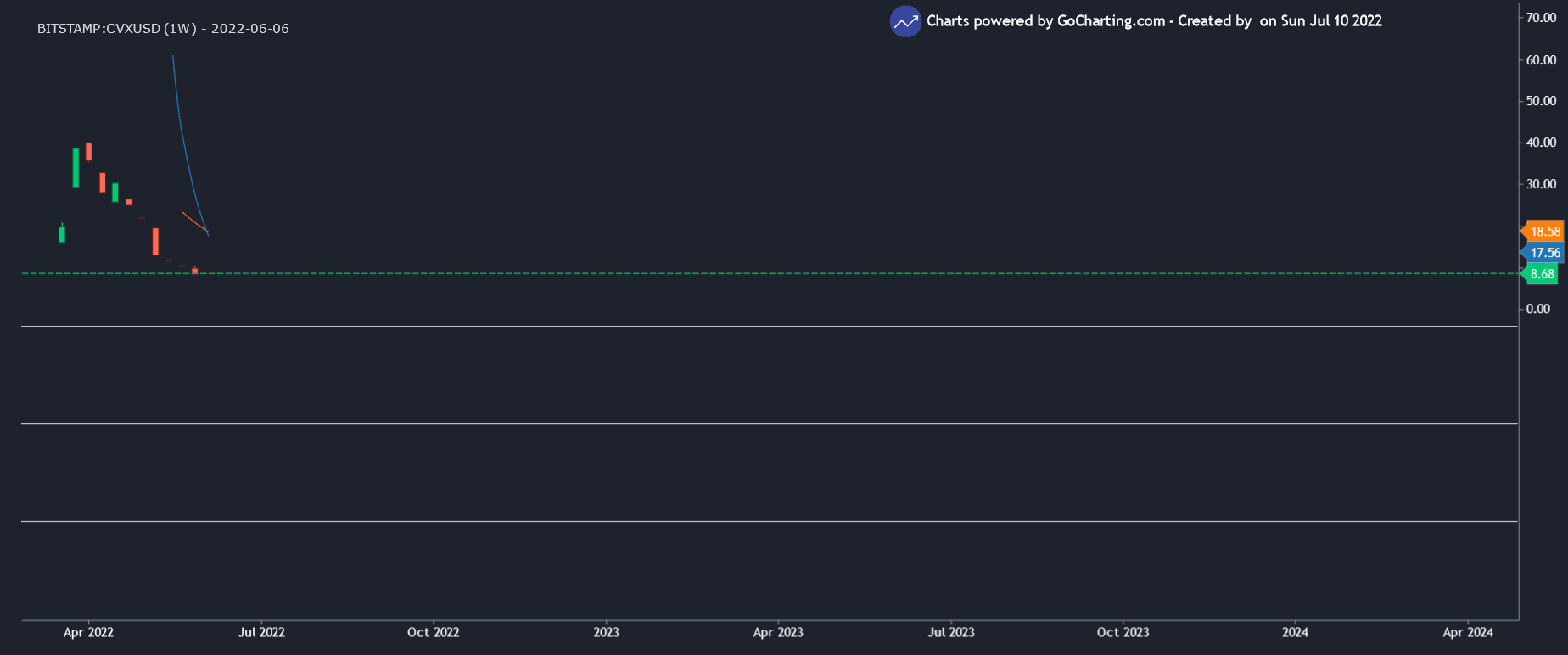
Task: Click the blue 17.56 price tag
Action: 1543,253
